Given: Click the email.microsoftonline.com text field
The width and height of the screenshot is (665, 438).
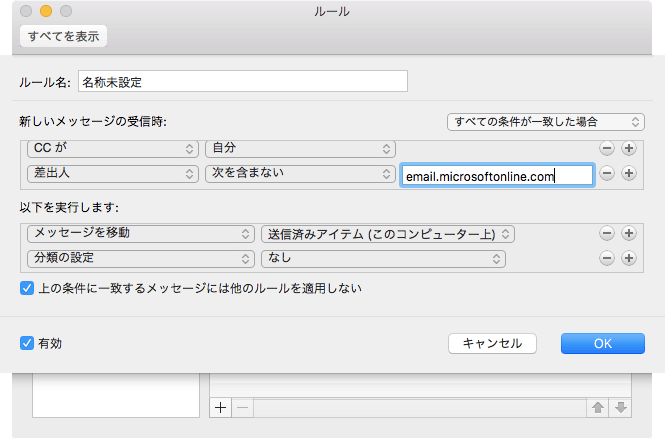Looking at the screenshot, I should click(x=497, y=176).
